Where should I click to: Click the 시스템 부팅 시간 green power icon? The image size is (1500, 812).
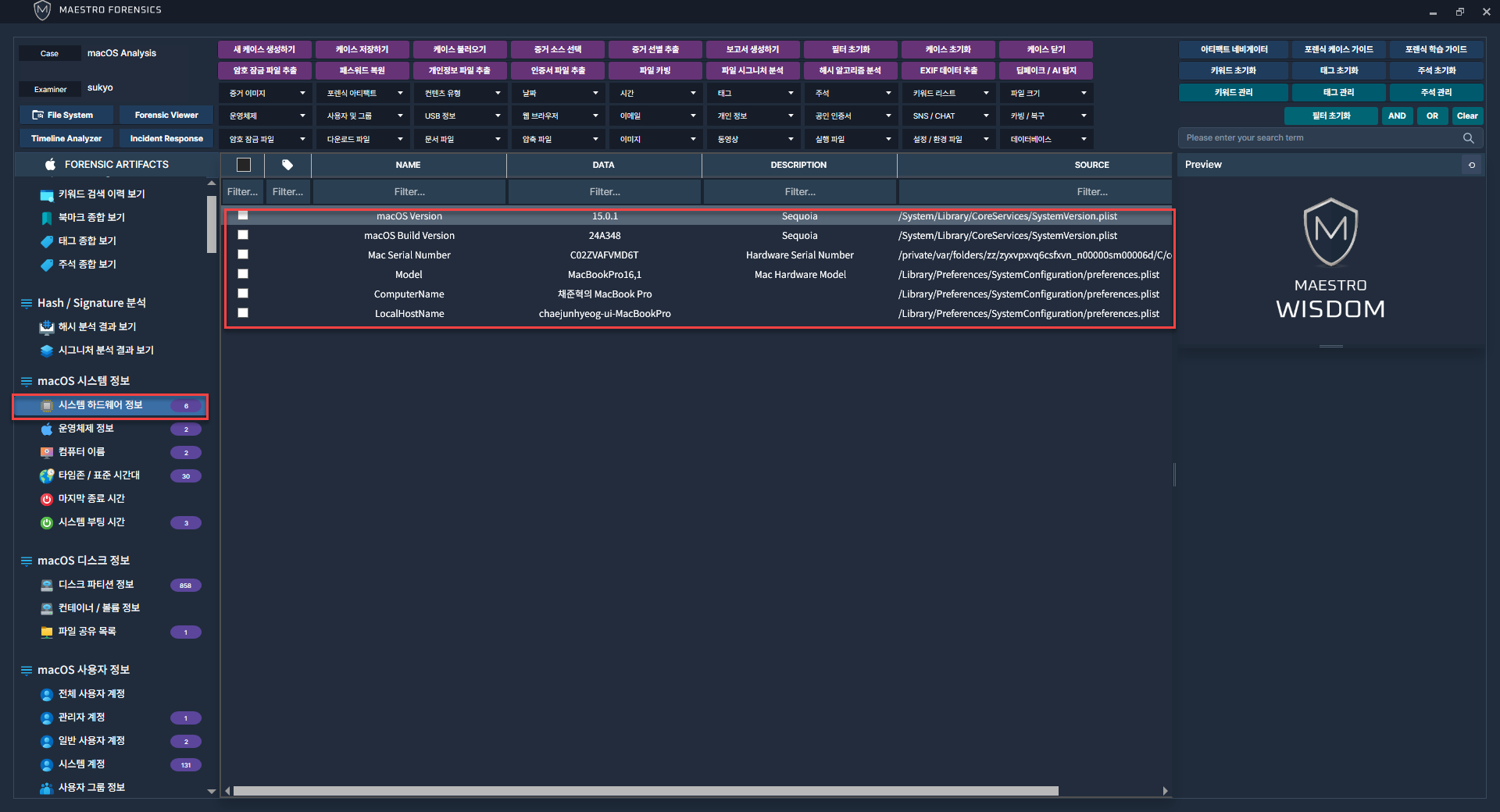point(47,522)
